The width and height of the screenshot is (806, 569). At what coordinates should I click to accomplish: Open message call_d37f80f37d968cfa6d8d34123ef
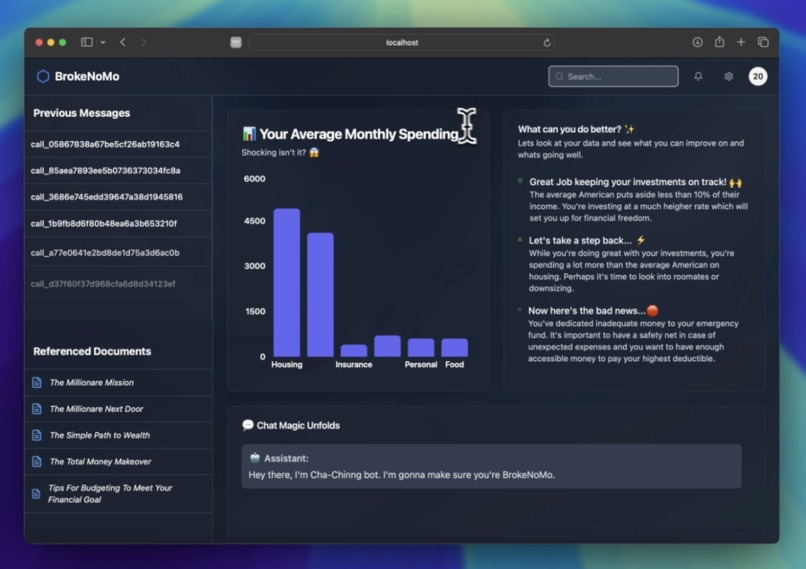118,284
